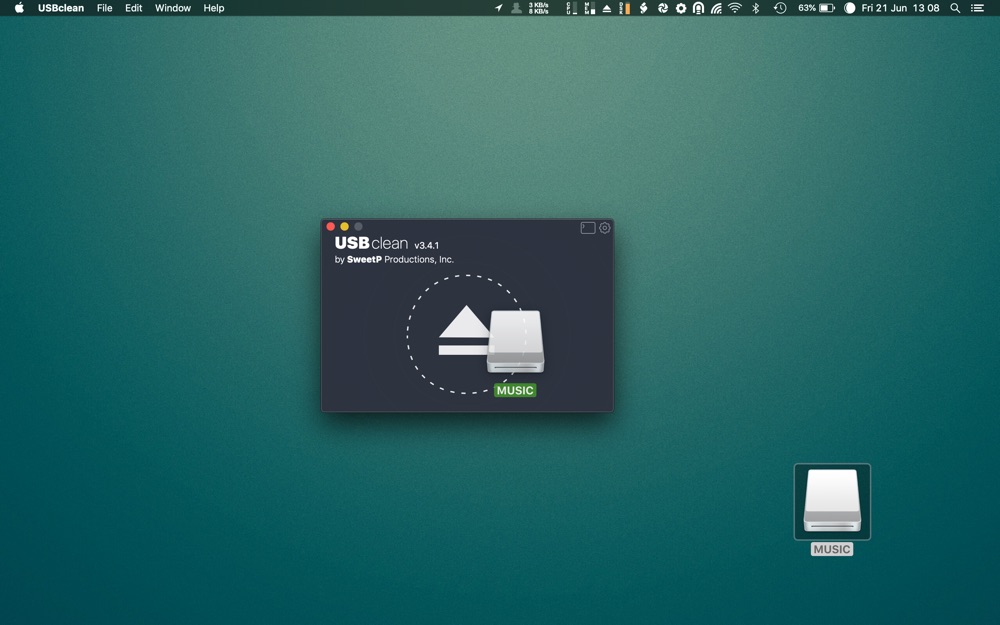Open USBclean settings gear
The width and height of the screenshot is (1000, 625).
click(604, 228)
